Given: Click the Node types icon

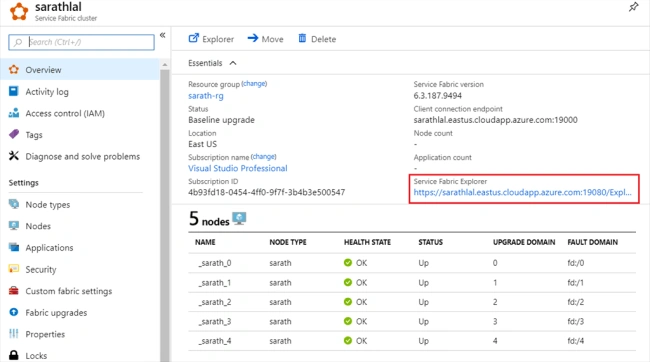Looking at the screenshot, I should point(14,204).
